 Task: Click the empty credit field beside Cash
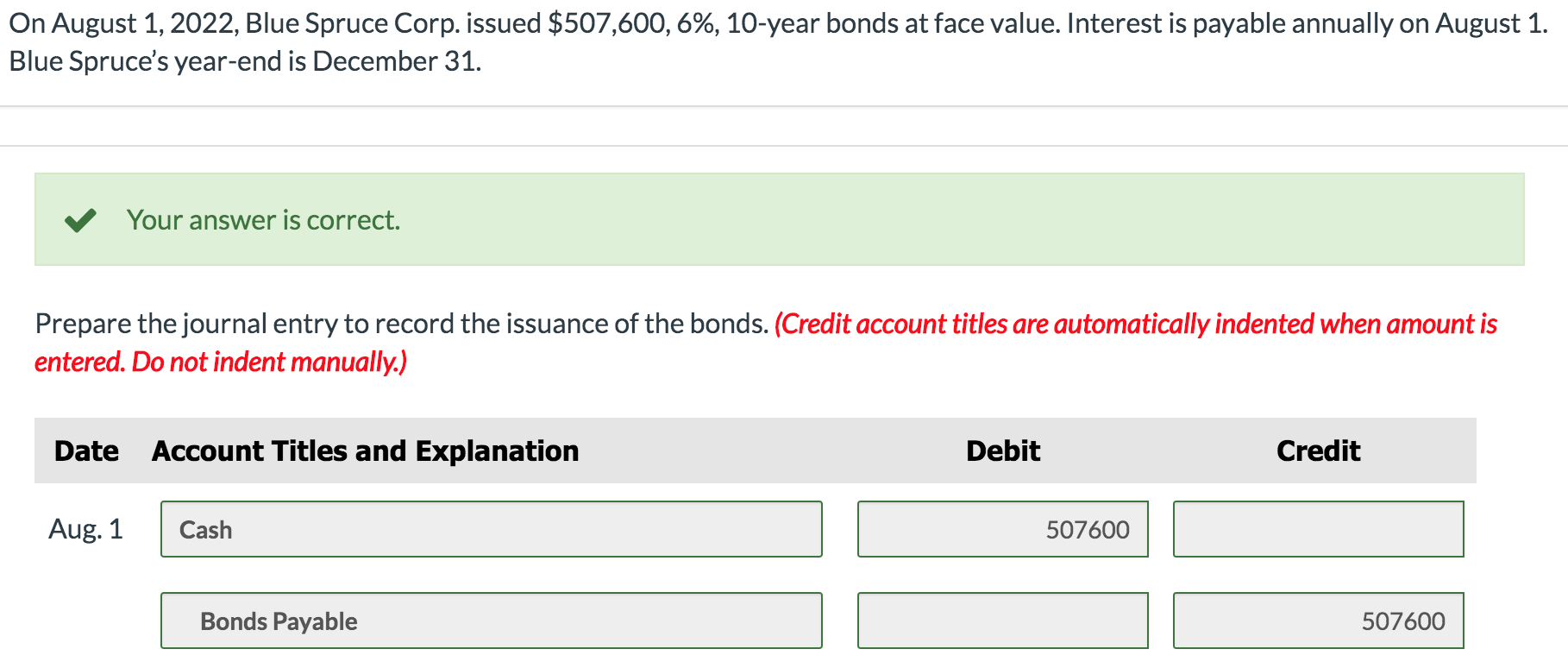click(x=1317, y=529)
